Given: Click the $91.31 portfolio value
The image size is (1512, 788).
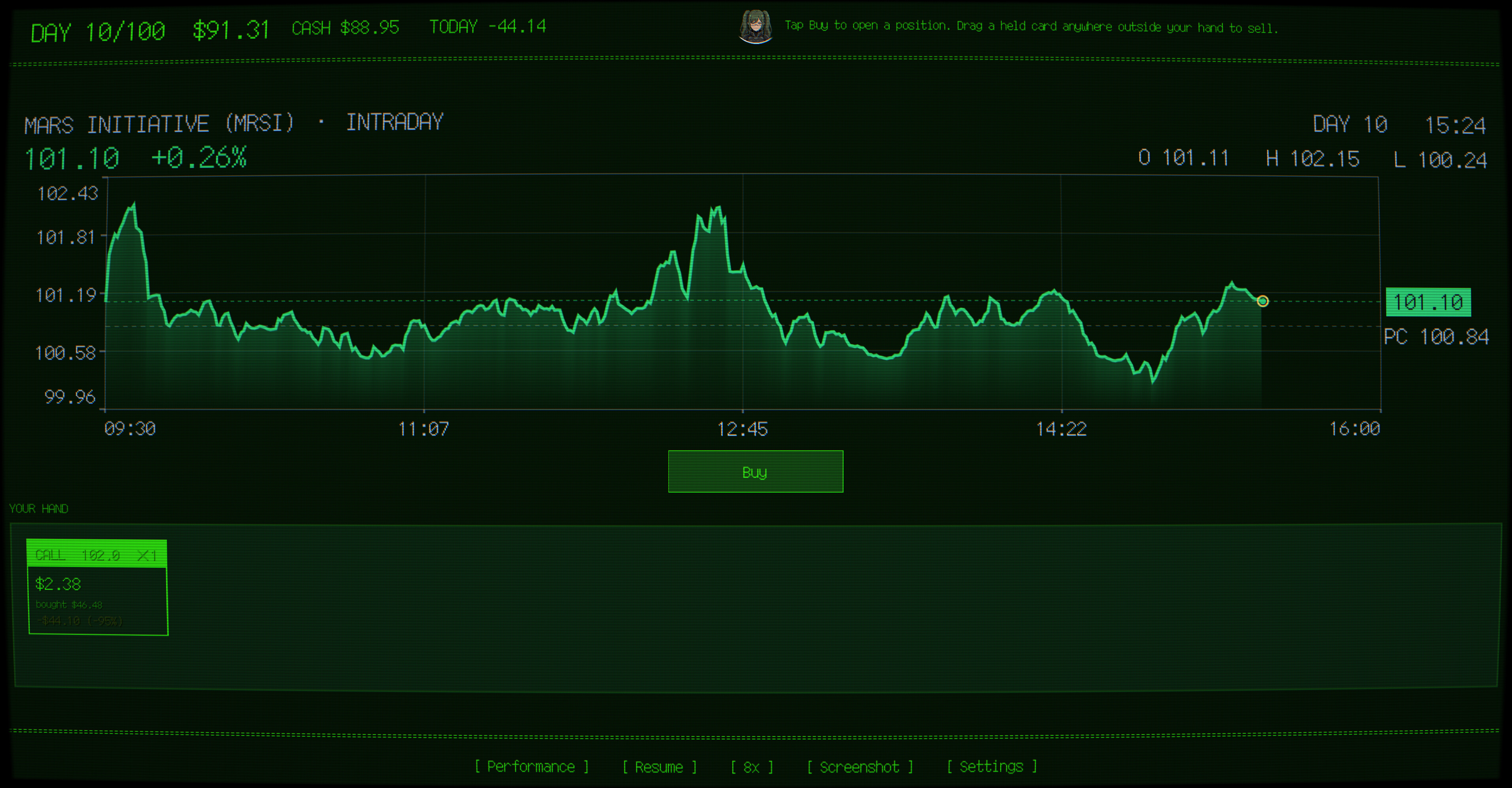Looking at the screenshot, I should point(231,30).
